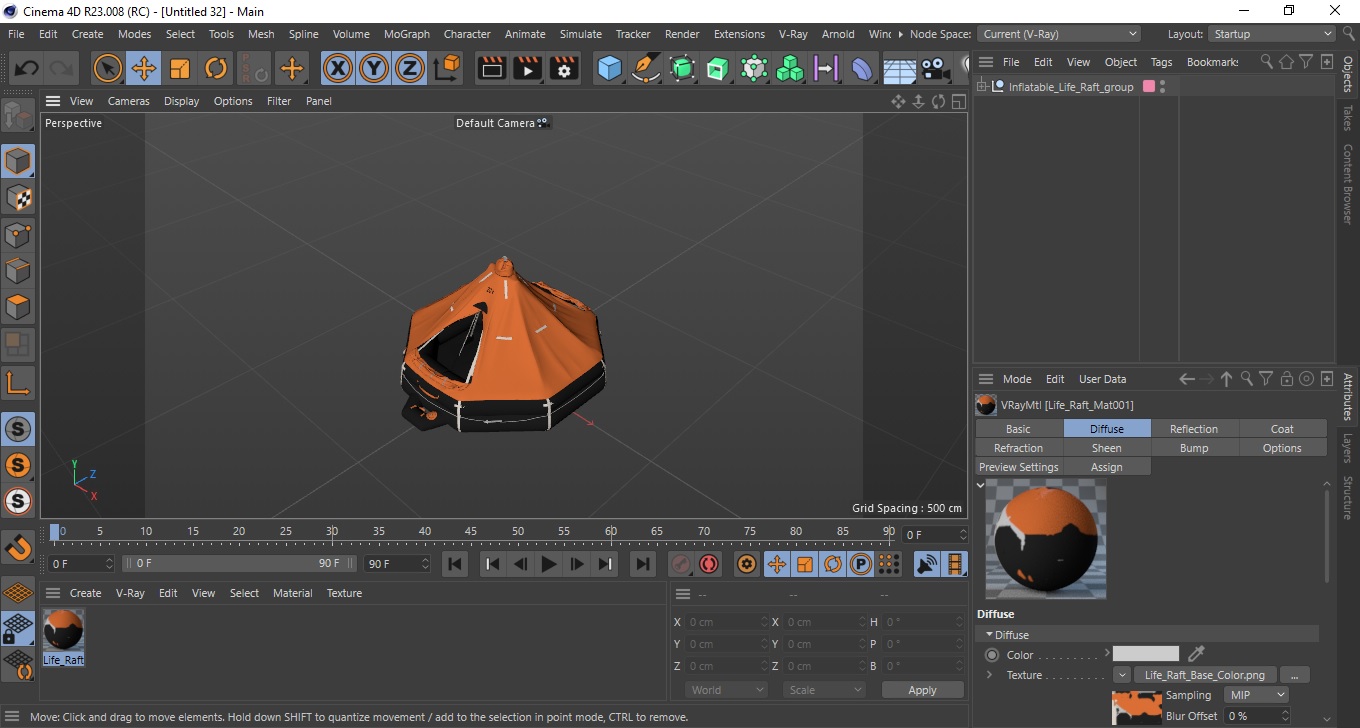The width and height of the screenshot is (1360, 728).
Task: Expand the Texture parameter row
Action: coord(989,675)
